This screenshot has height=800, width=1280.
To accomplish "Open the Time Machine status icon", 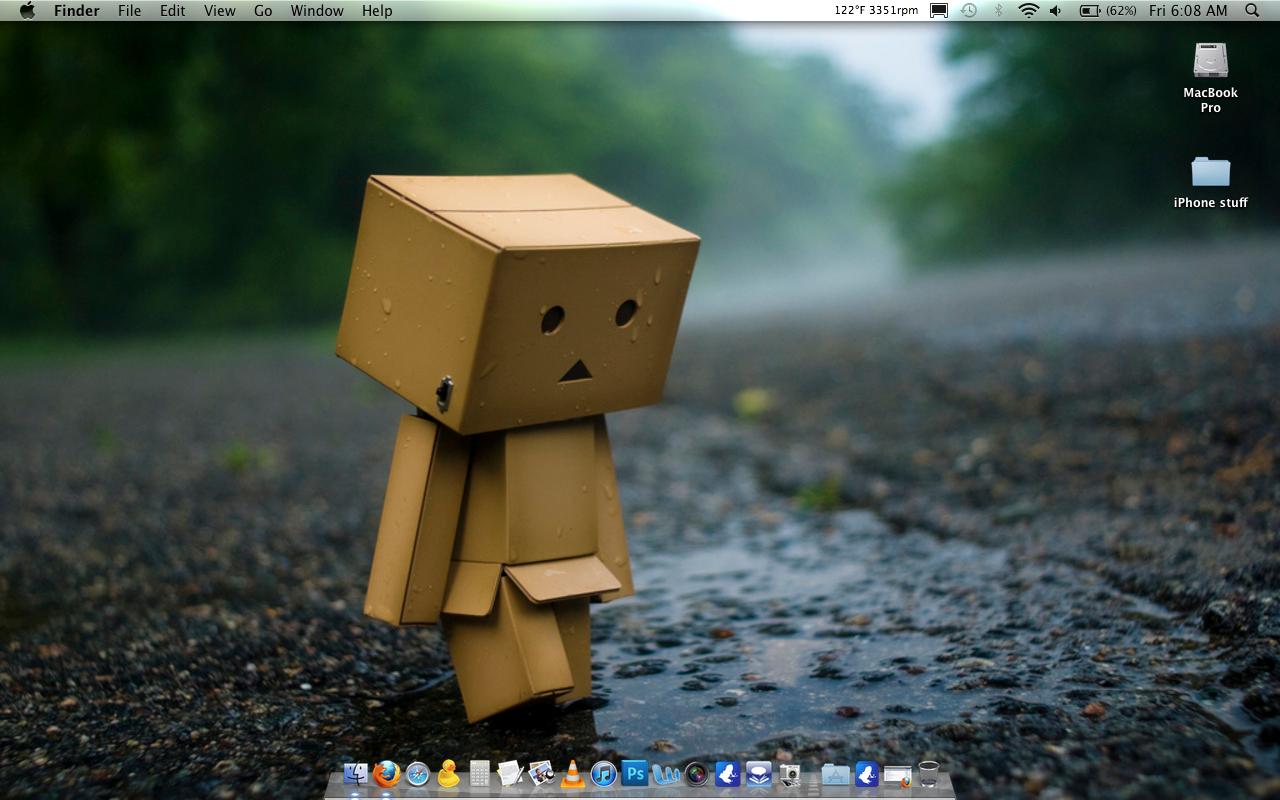I will point(969,11).
